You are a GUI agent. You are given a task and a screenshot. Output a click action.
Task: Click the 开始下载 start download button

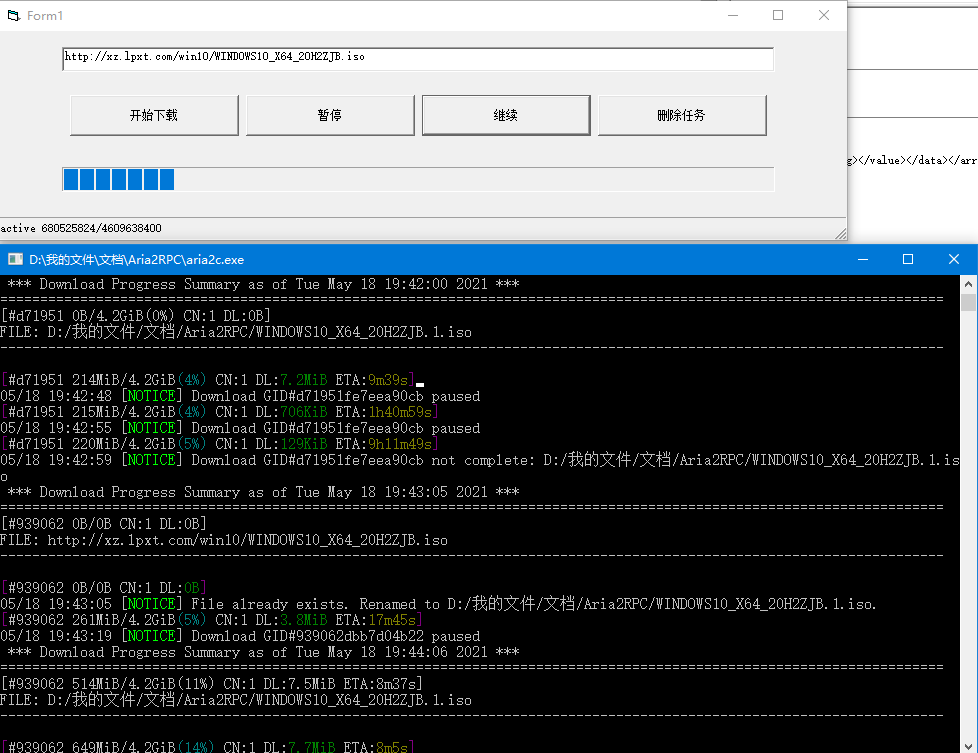coord(154,115)
